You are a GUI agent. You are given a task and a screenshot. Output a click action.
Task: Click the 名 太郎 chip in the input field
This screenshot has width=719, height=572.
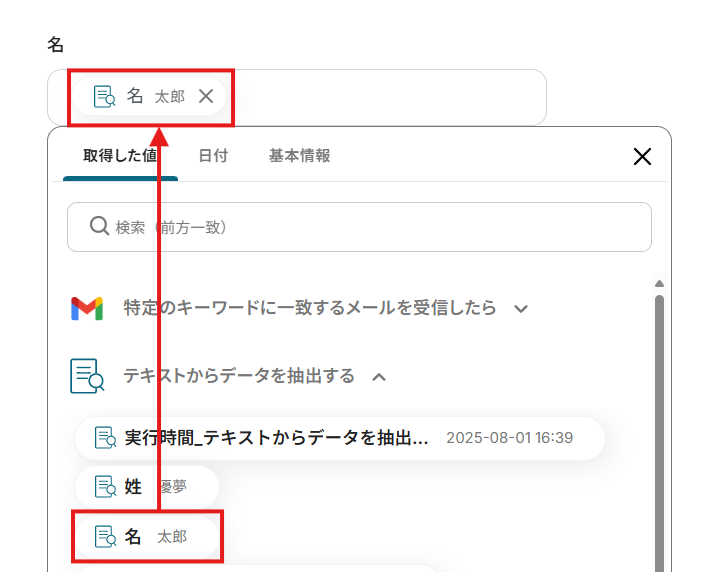[149, 96]
